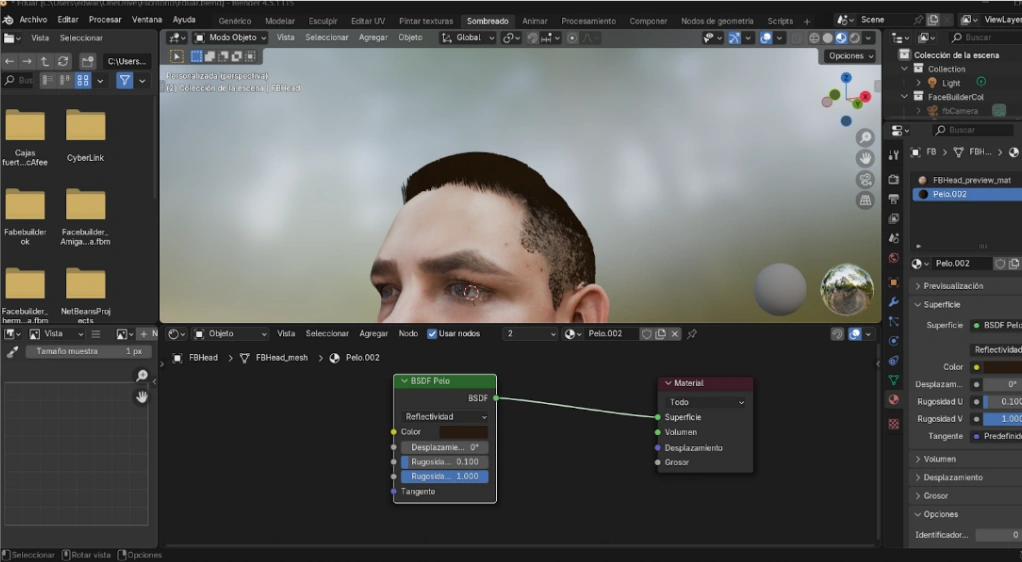Go back in file browser
The width and height of the screenshot is (1022, 562).
tap(10, 61)
